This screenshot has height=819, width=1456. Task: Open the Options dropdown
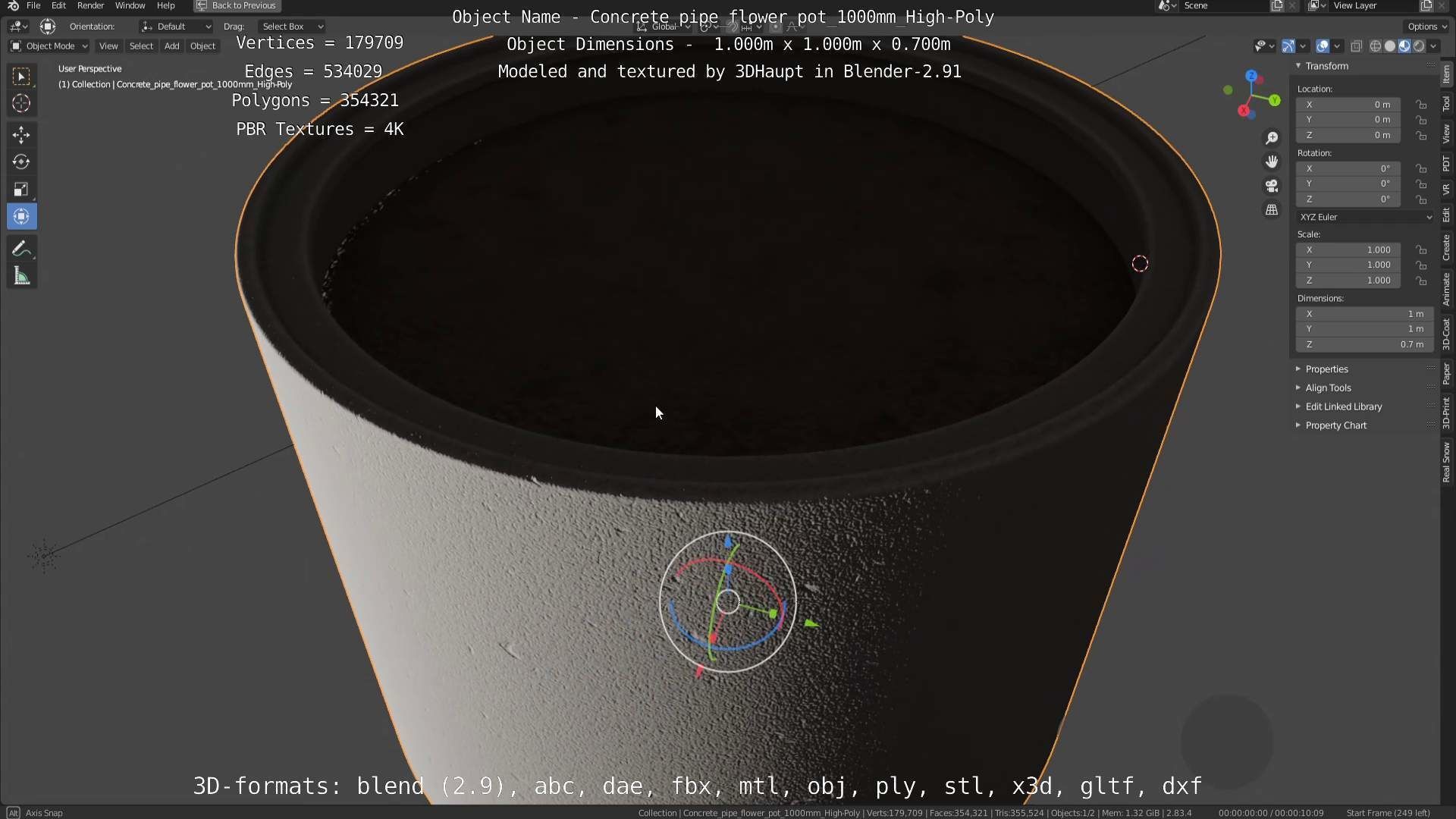point(1426,27)
